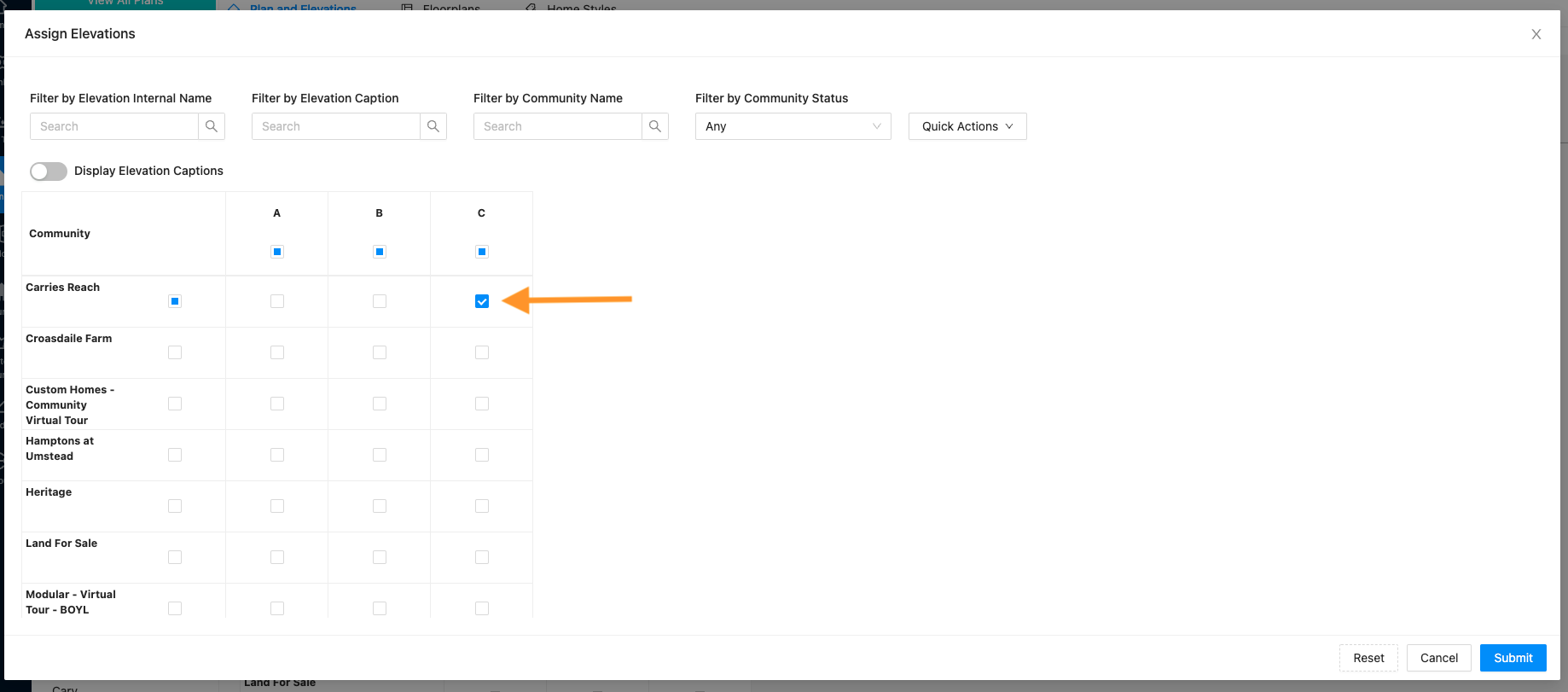
Task: Check elevation A for Croasdaile Farm
Action: tap(277, 352)
